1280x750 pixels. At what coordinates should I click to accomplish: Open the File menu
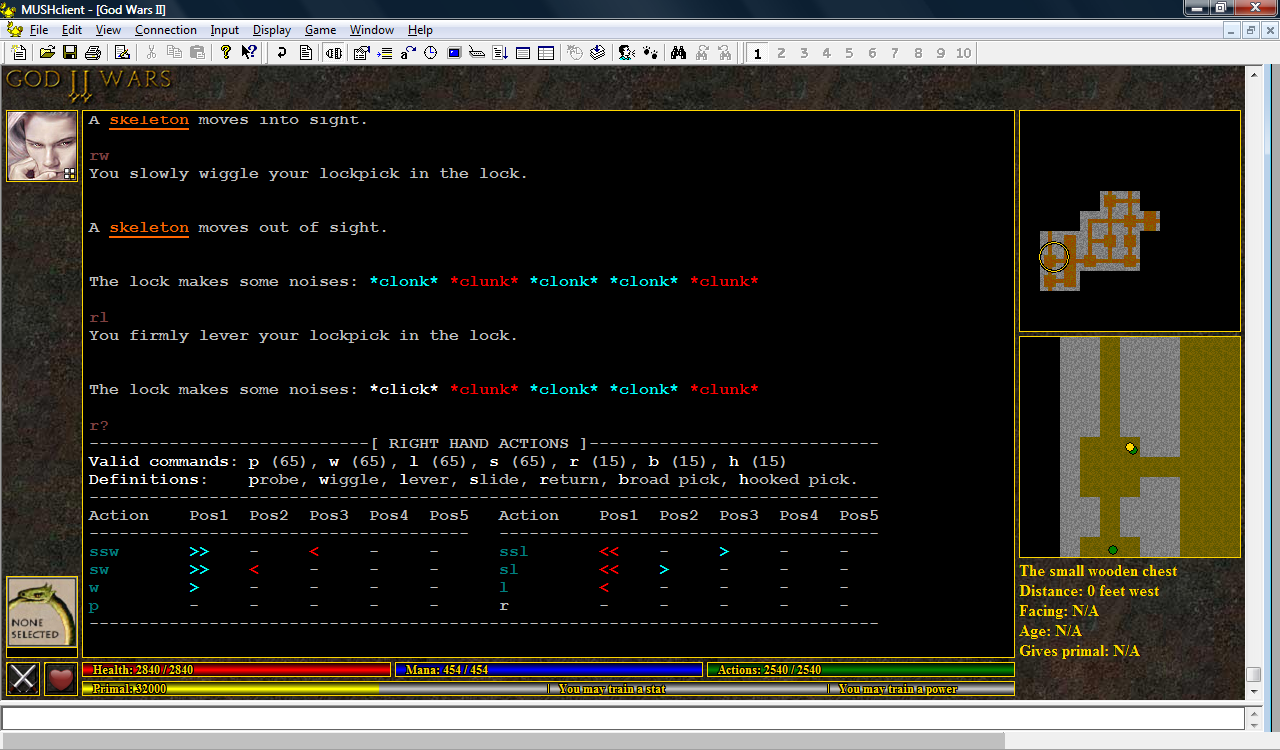pos(39,30)
